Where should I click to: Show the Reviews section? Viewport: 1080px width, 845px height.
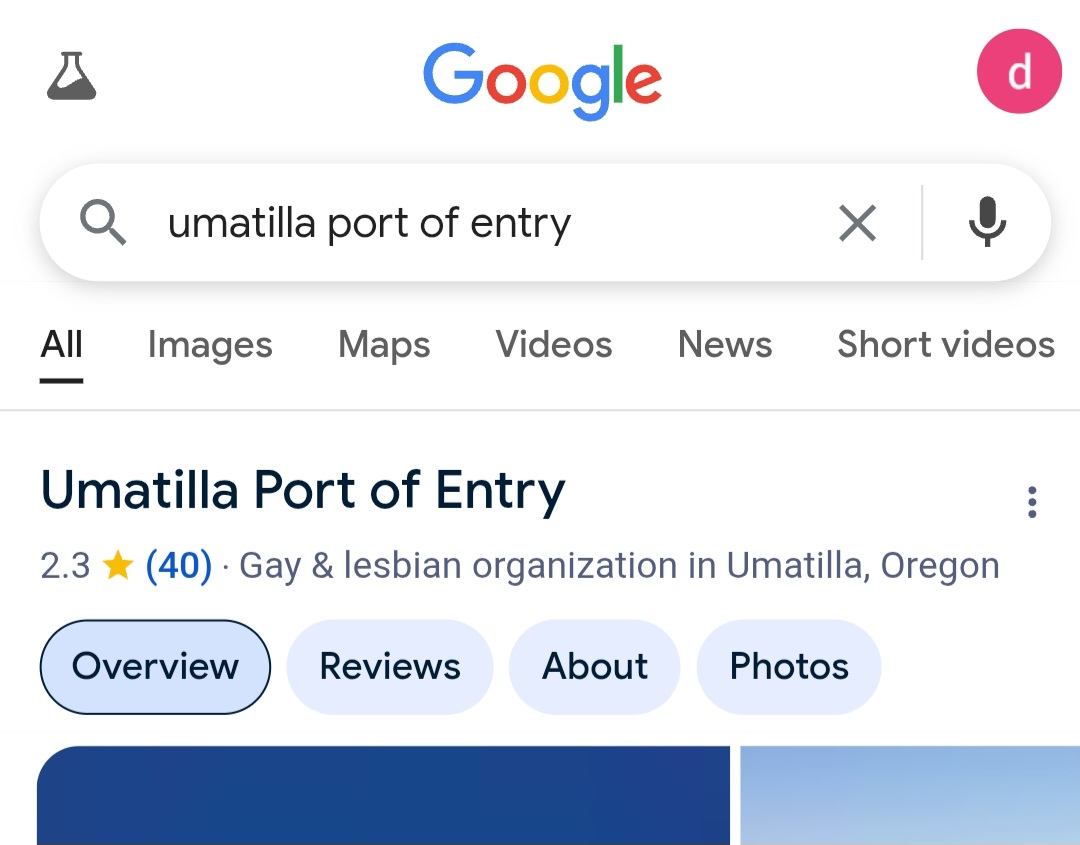click(390, 667)
